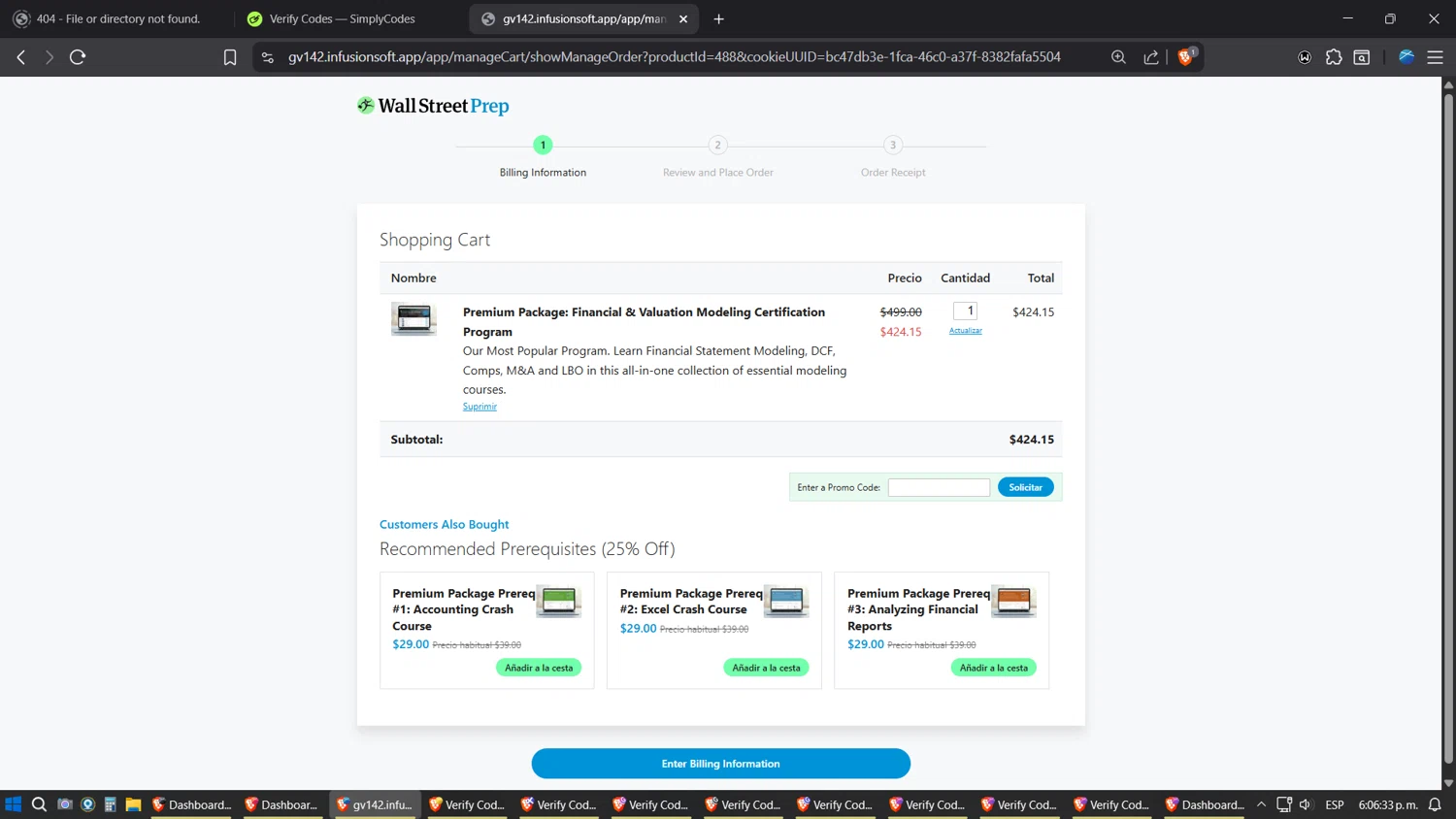
Task: Click the Premium Package product thumbnail
Action: (414, 318)
